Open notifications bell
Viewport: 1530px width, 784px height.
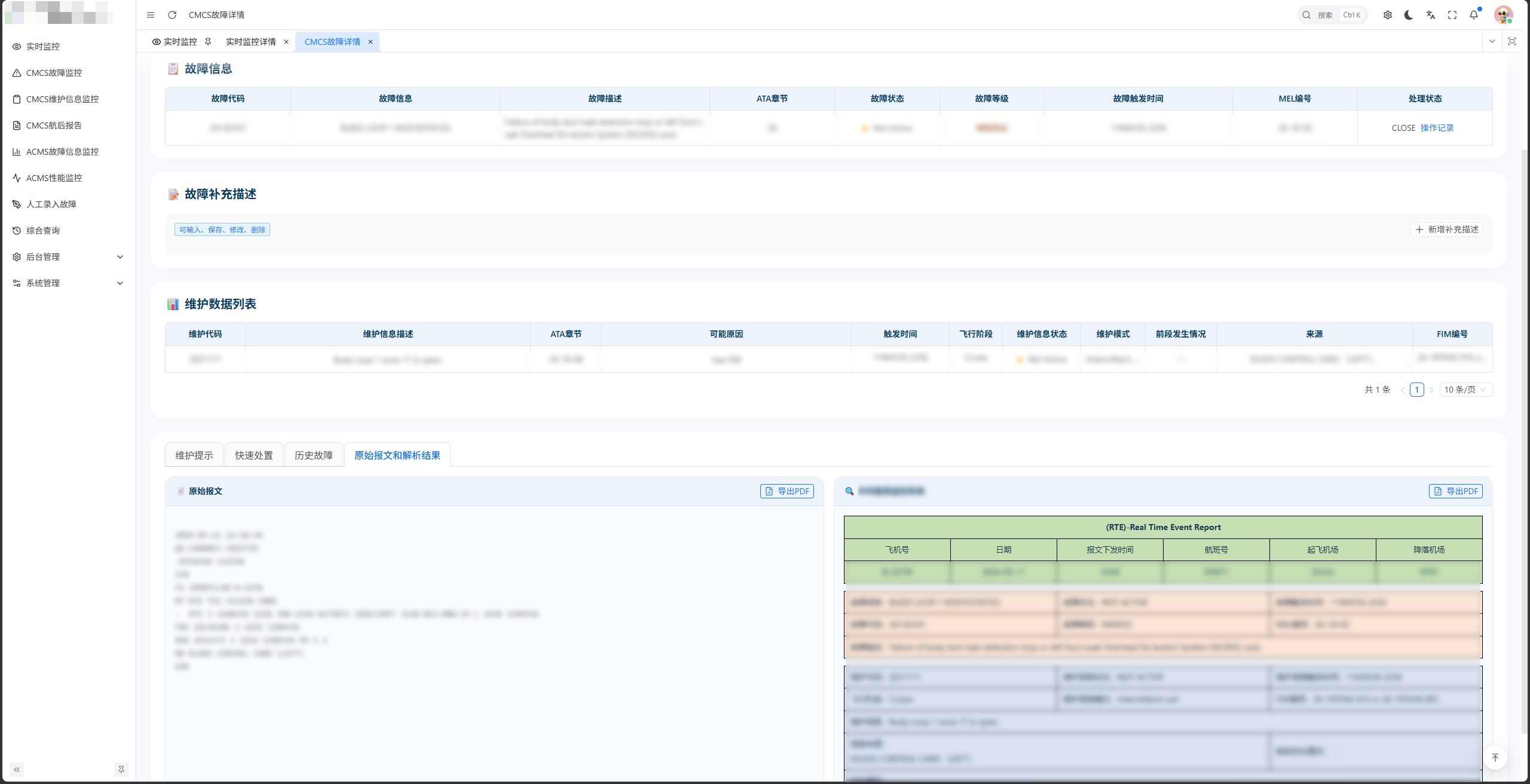click(x=1474, y=15)
